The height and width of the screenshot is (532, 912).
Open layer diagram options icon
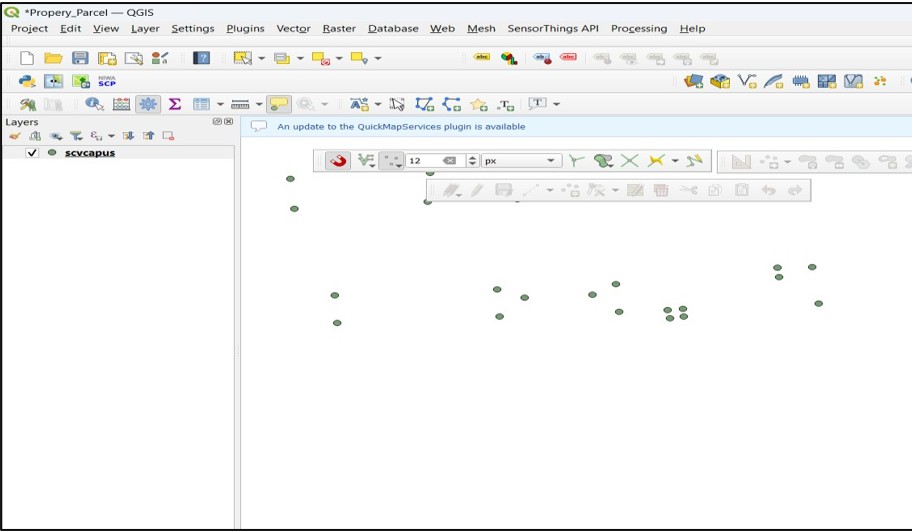509,58
